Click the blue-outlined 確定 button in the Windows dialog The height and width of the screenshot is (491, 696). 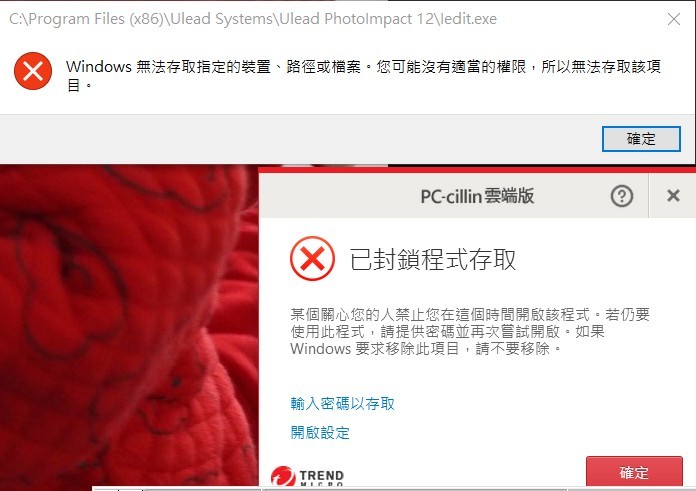641,139
